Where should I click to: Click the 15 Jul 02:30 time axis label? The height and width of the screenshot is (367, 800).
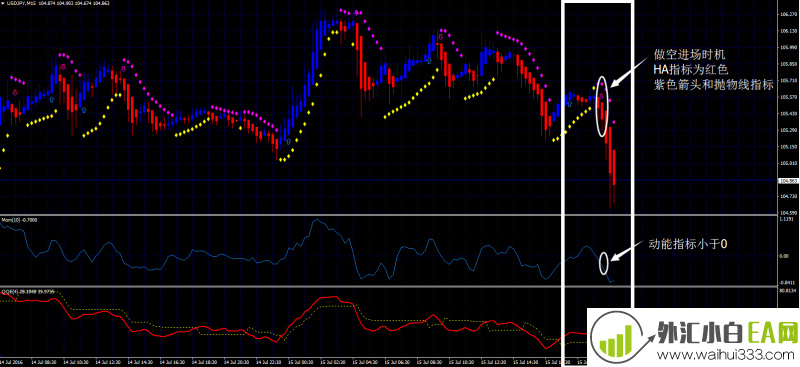click(333, 362)
